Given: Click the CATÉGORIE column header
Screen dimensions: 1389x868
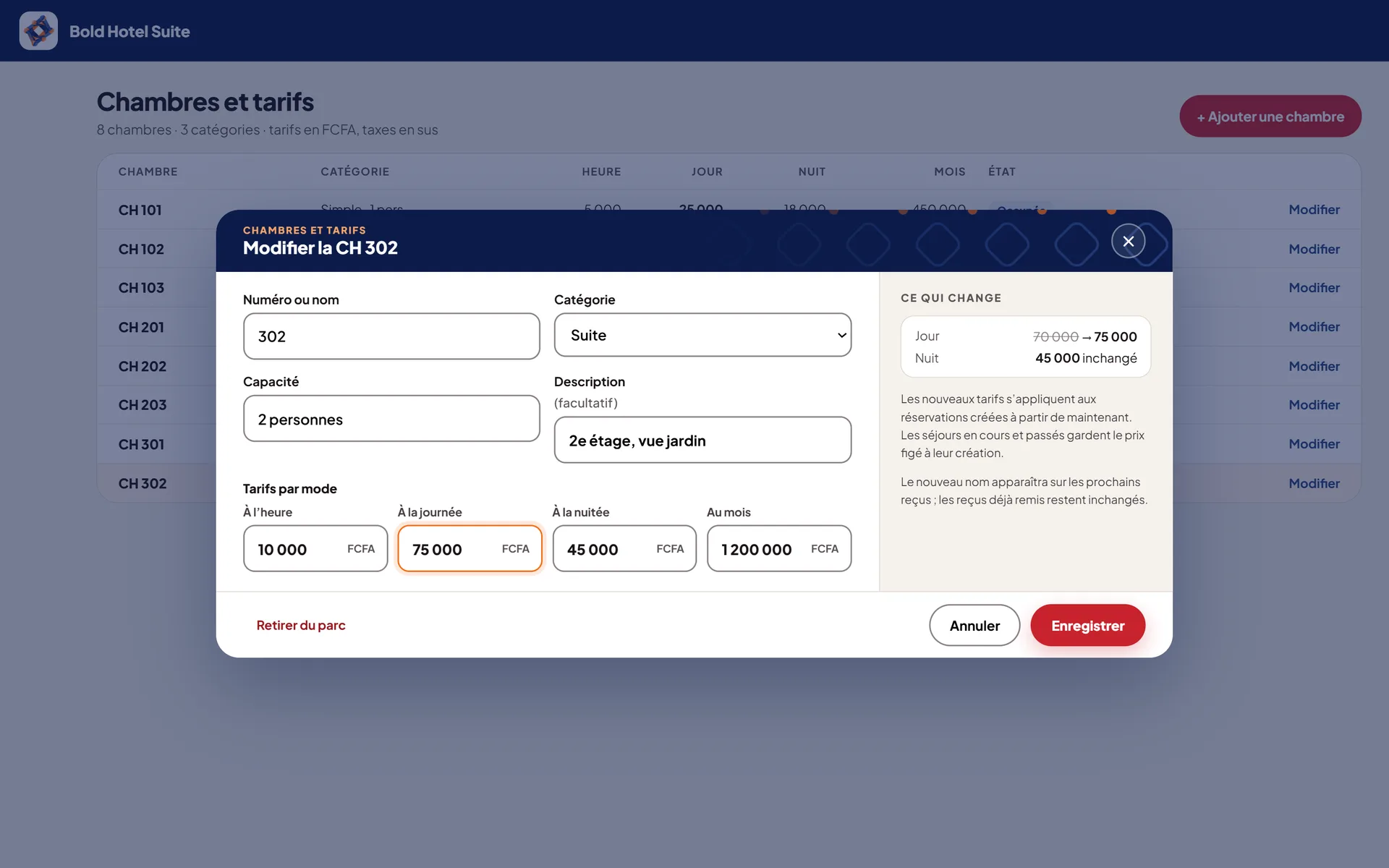Looking at the screenshot, I should (x=354, y=171).
